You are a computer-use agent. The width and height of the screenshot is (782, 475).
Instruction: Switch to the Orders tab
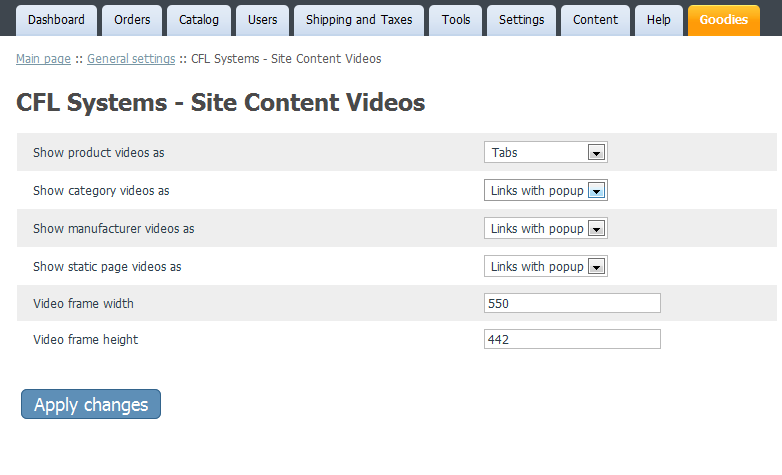tap(132, 20)
